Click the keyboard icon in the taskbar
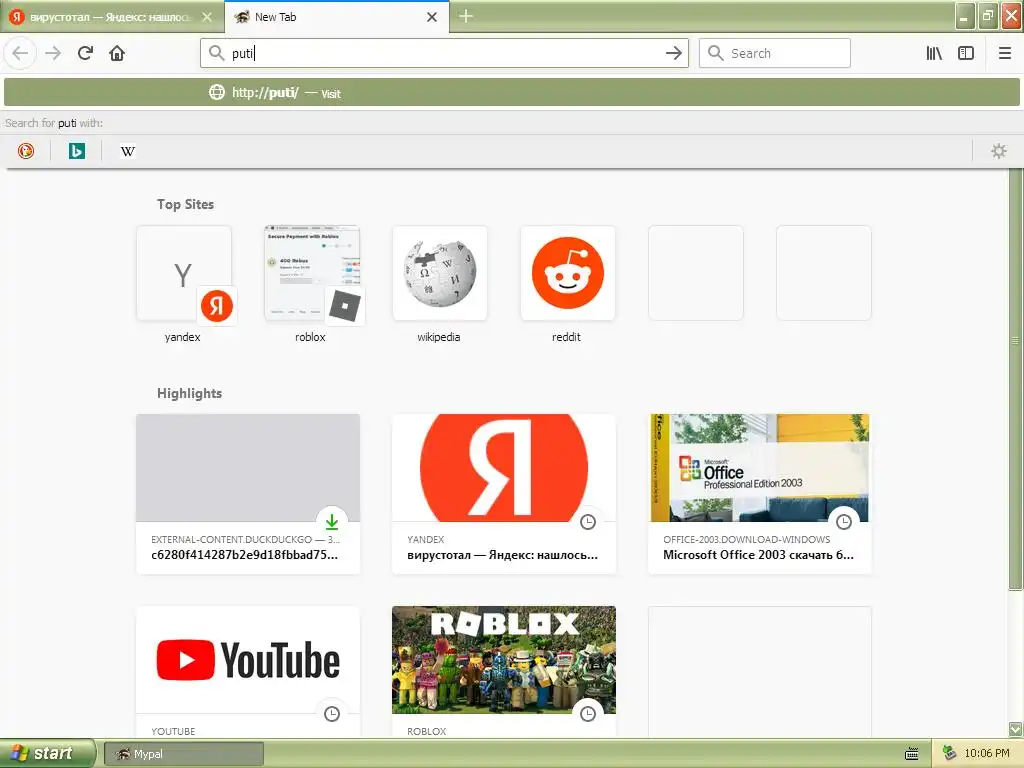Viewport: 1024px width, 768px height. click(x=912, y=754)
